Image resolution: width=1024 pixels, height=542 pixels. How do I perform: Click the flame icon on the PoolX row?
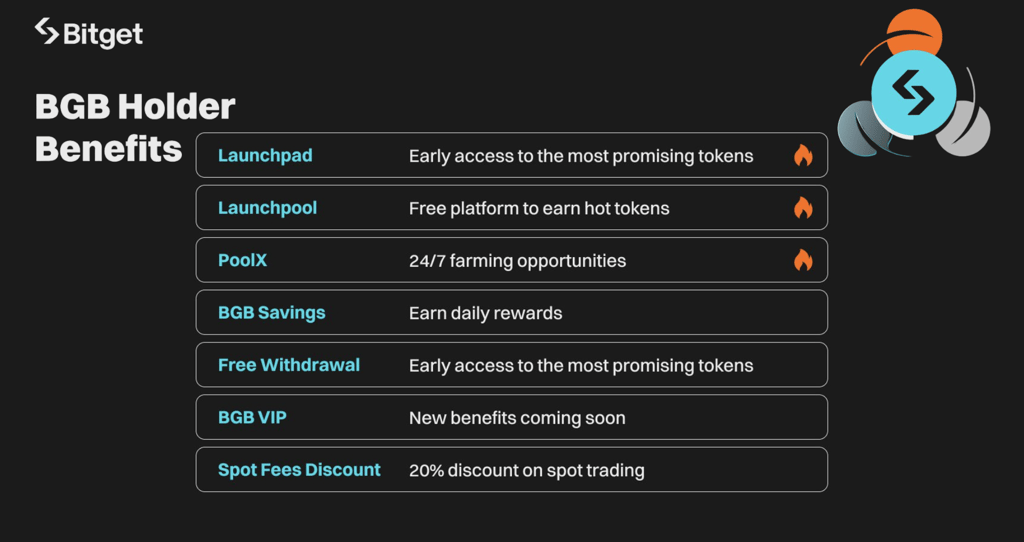click(x=803, y=260)
